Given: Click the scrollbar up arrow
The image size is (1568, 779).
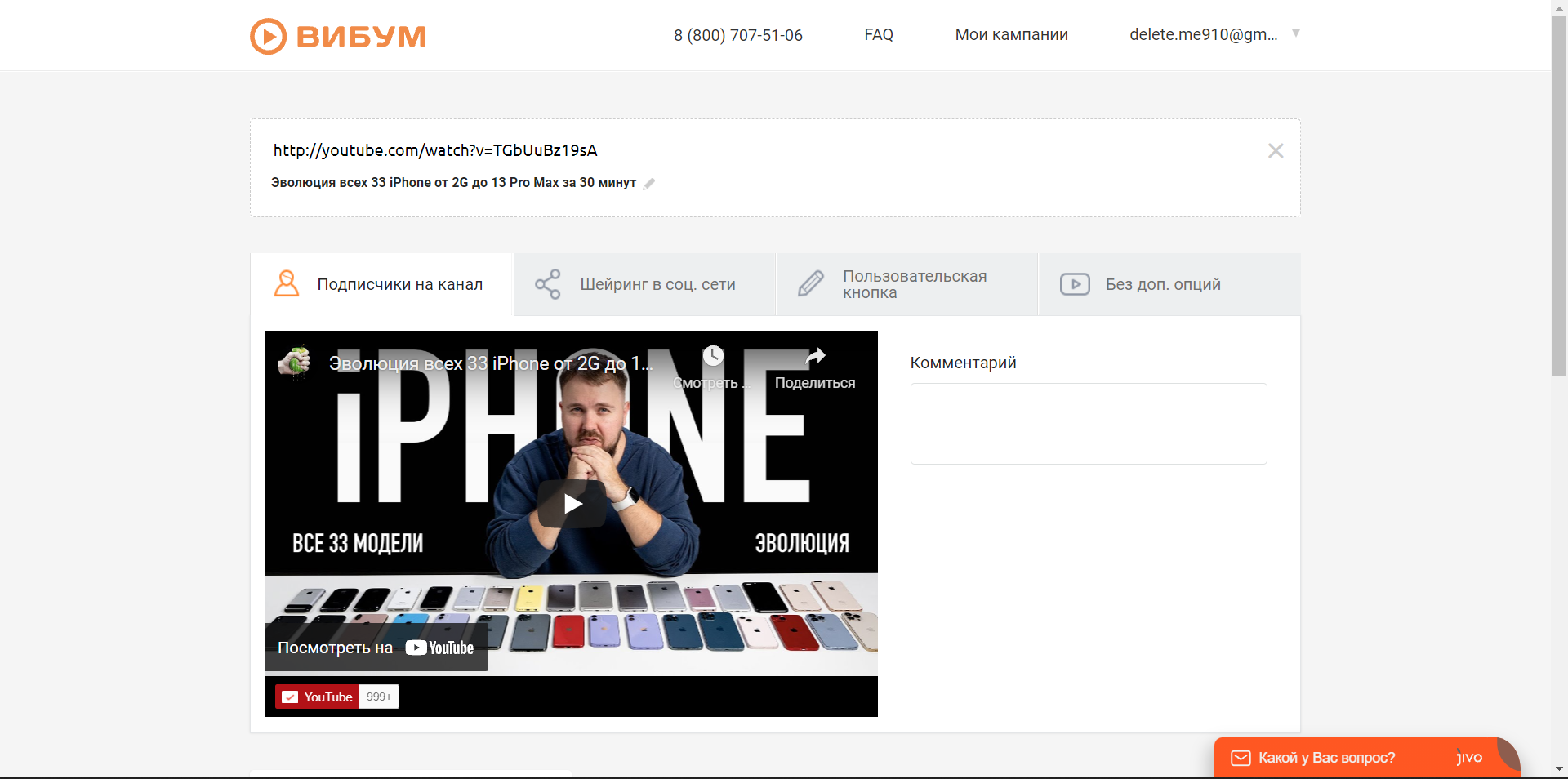Looking at the screenshot, I should (1559, 7).
